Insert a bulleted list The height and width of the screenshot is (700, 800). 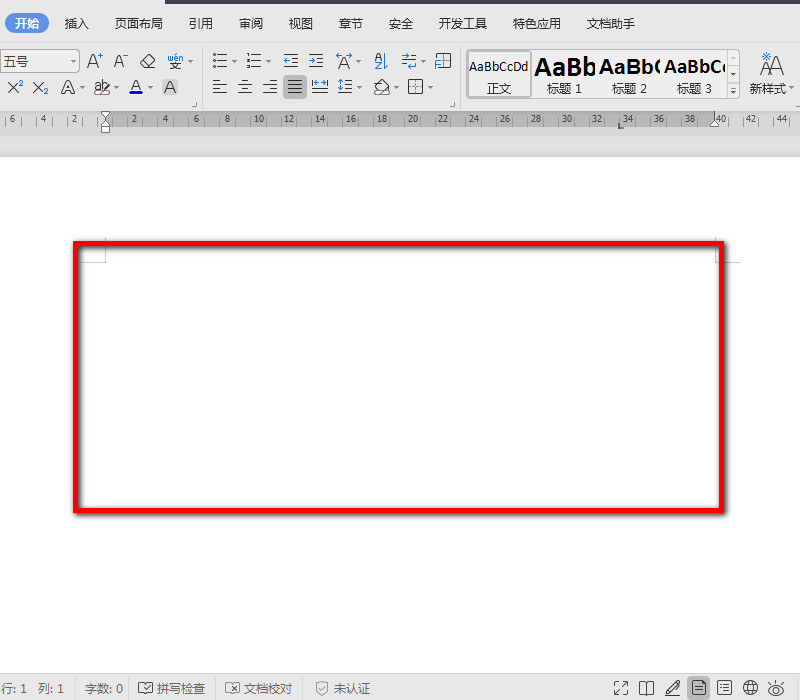(220, 61)
